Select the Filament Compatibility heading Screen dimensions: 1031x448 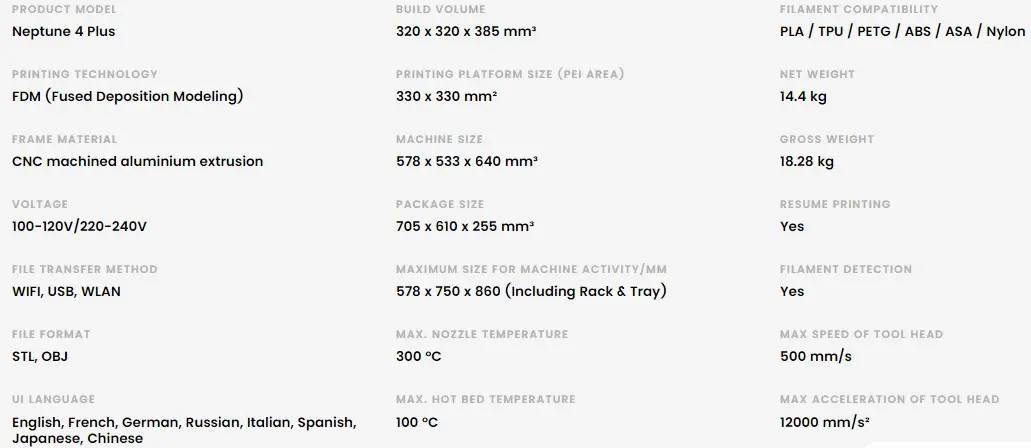click(x=859, y=9)
